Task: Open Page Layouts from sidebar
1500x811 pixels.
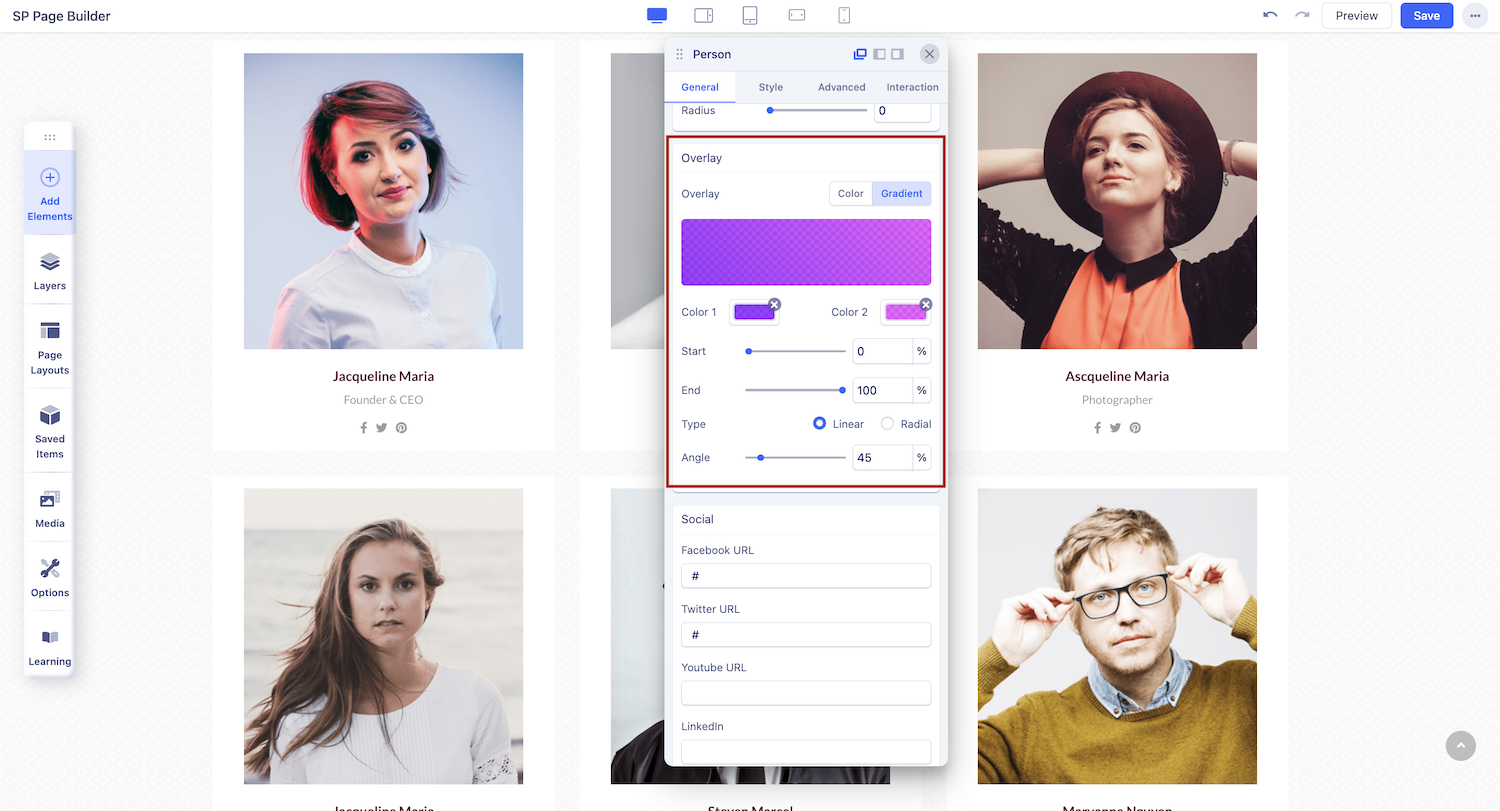Action: pyautogui.click(x=50, y=347)
